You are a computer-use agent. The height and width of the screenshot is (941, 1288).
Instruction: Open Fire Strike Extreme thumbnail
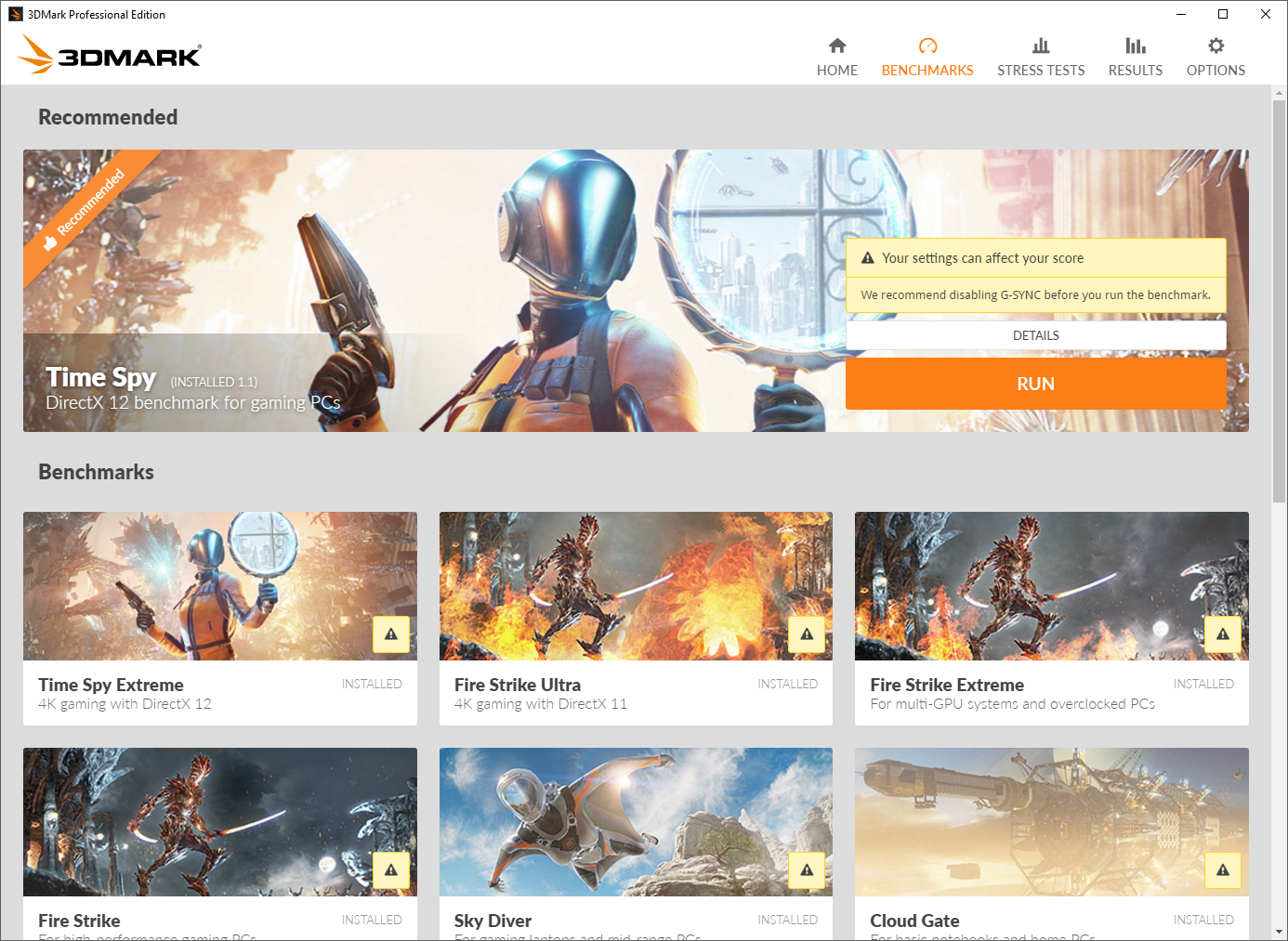(x=1052, y=586)
